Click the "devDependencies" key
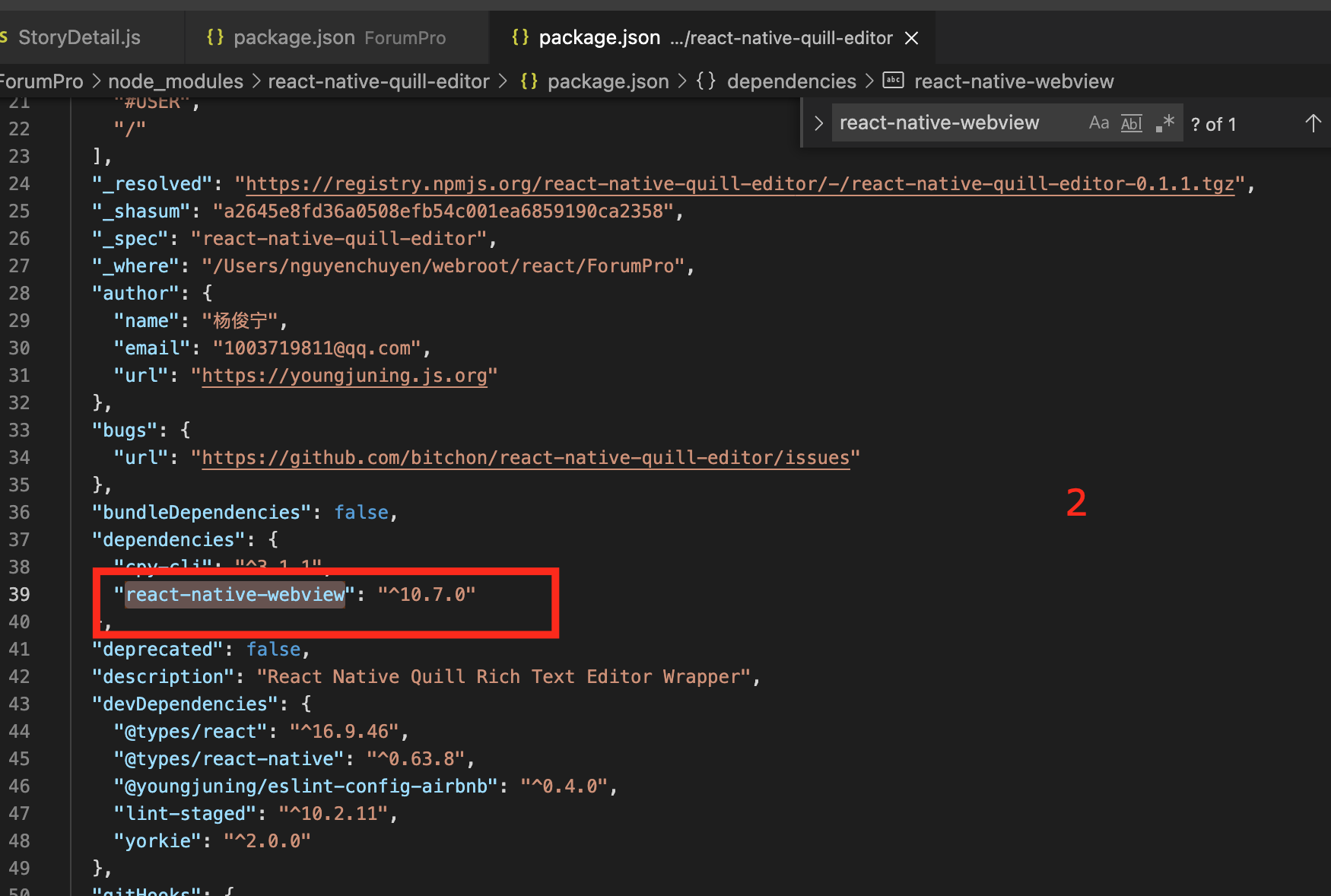1331x896 pixels. [186, 704]
